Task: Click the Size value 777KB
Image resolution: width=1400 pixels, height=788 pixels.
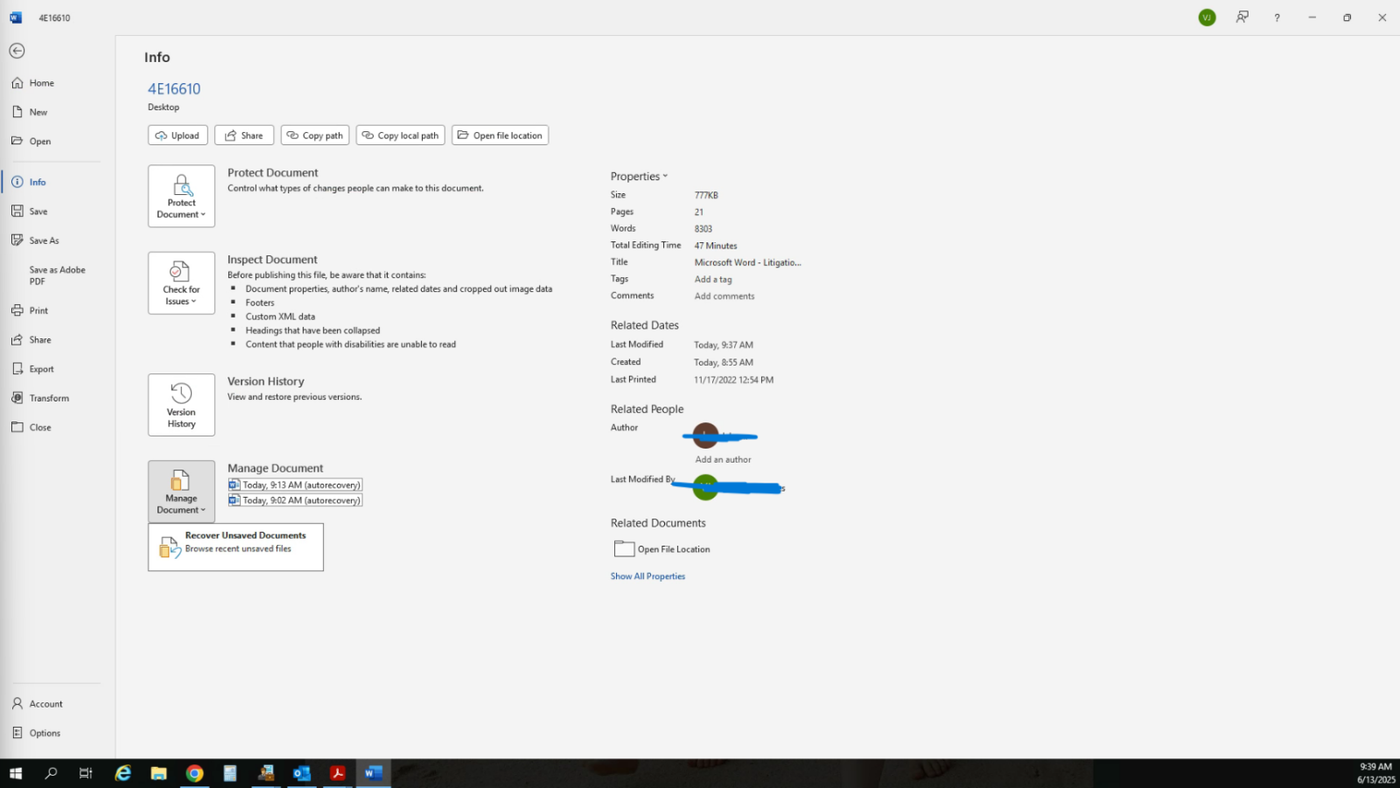Action: (706, 195)
